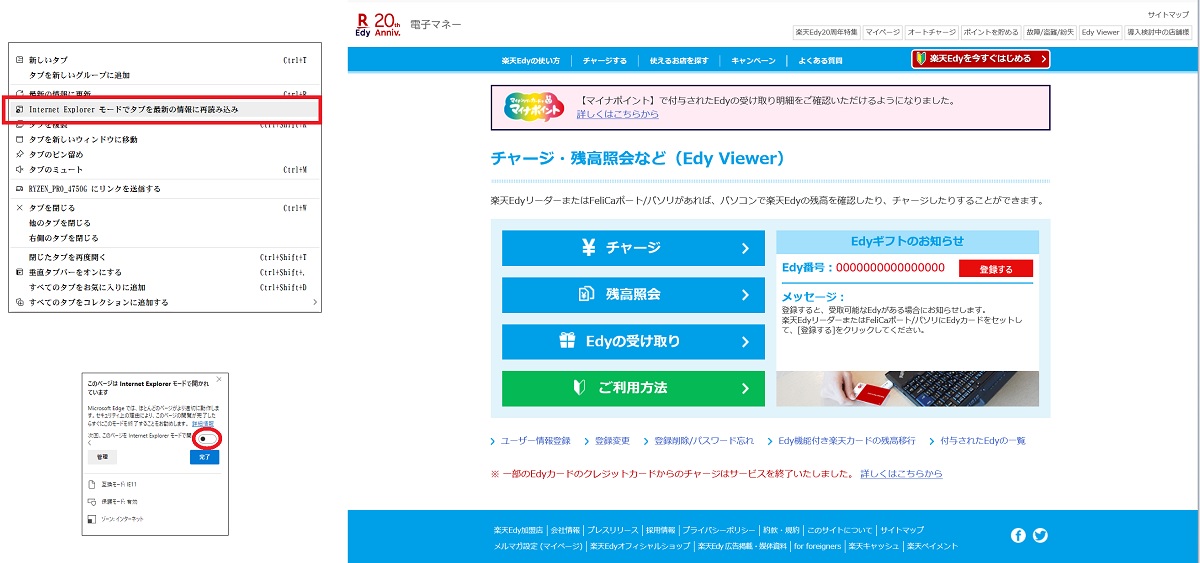The image size is (1200, 563).
Task: Click the マイページ header button
Action: pyautogui.click(x=883, y=33)
